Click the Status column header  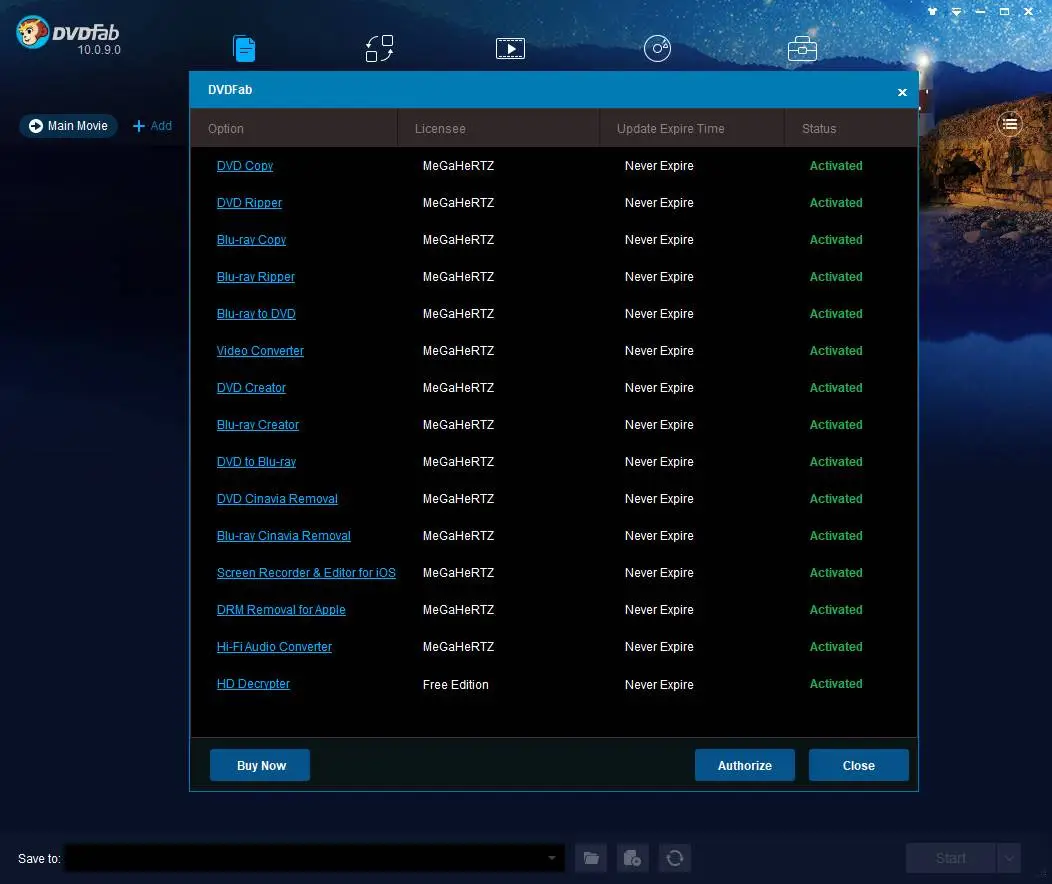tap(819, 128)
